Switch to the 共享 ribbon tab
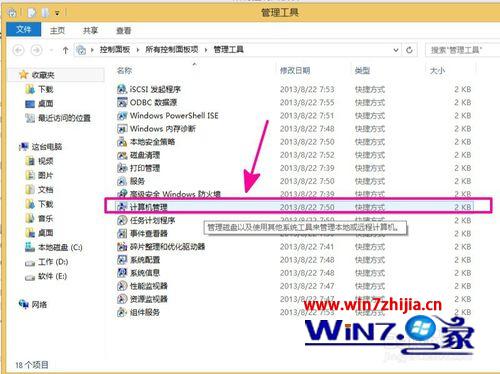 pos(90,30)
